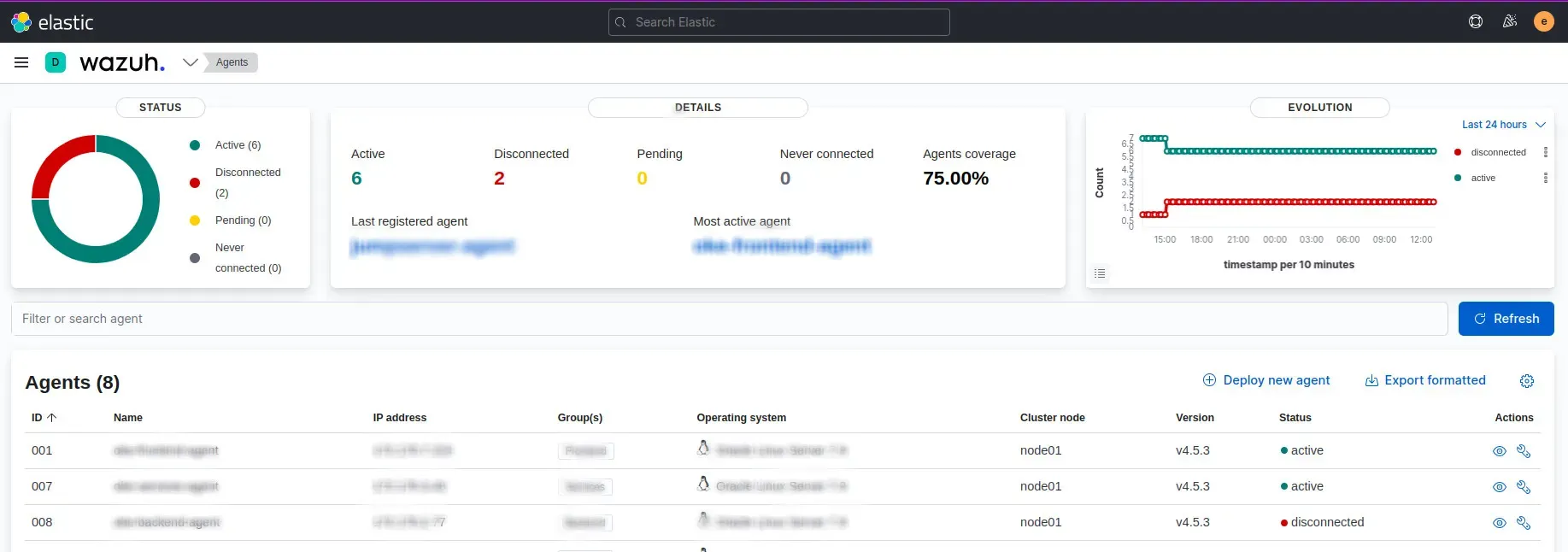Click the Active green legend dot
Image resolution: width=1568 pixels, height=552 pixels.
click(x=195, y=145)
